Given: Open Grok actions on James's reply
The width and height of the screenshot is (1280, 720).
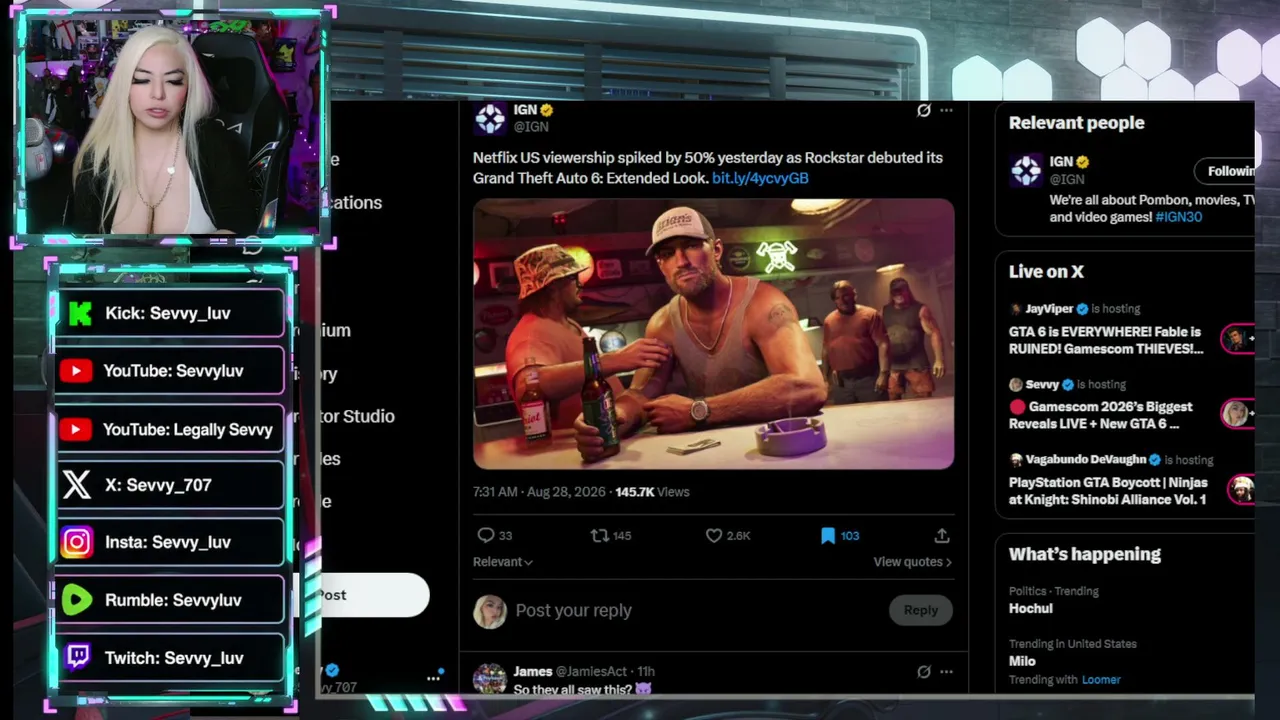Looking at the screenshot, I should (x=924, y=671).
